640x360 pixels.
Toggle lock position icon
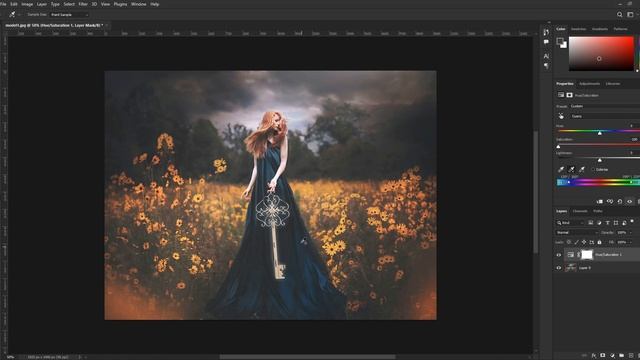coord(584,242)
